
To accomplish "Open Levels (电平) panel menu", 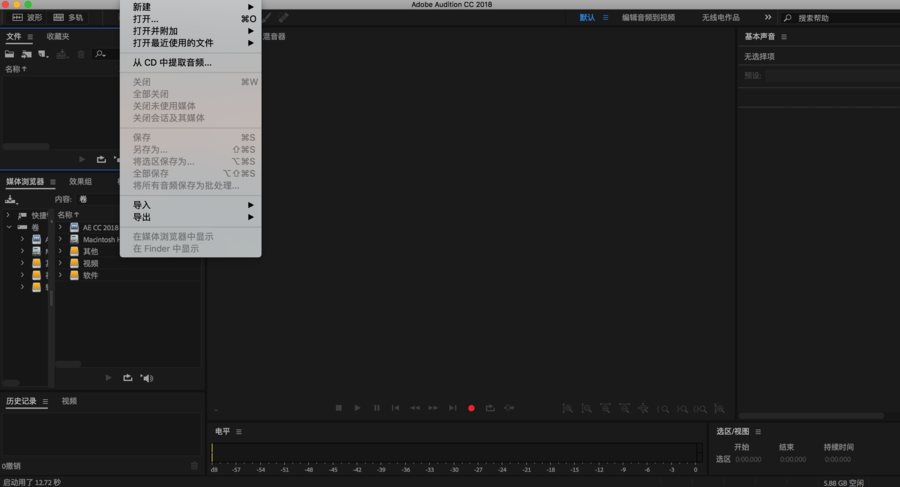I will (x=239, y=432).
